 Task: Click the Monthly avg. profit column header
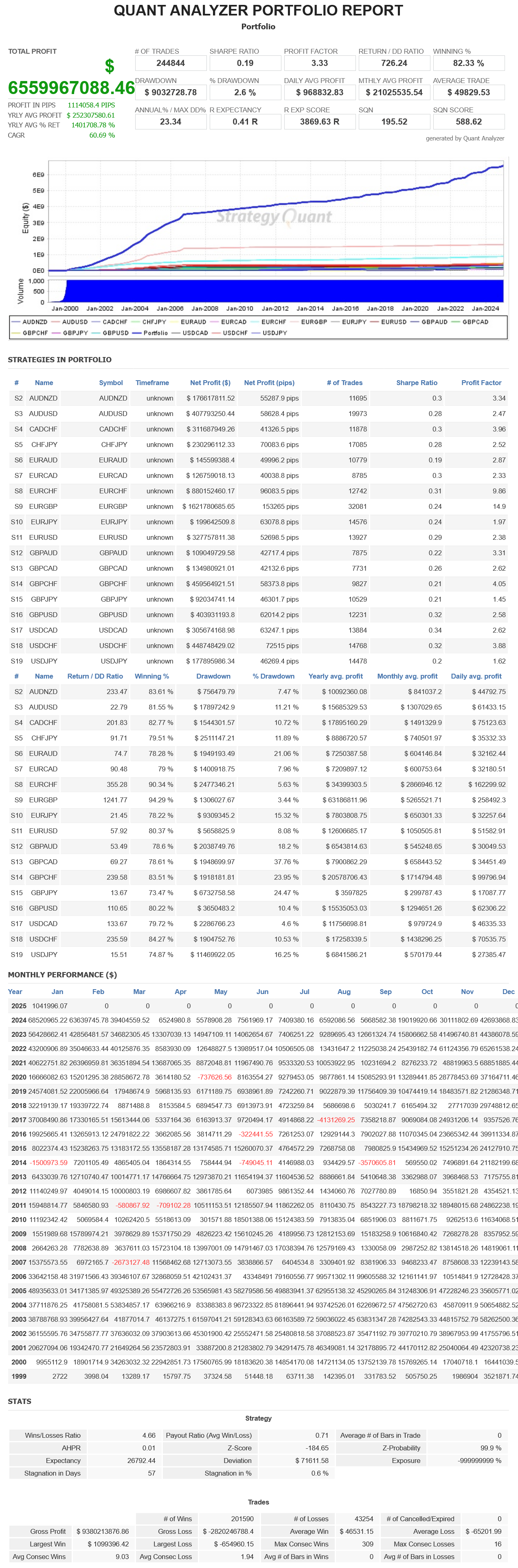(x=407, y=676)
